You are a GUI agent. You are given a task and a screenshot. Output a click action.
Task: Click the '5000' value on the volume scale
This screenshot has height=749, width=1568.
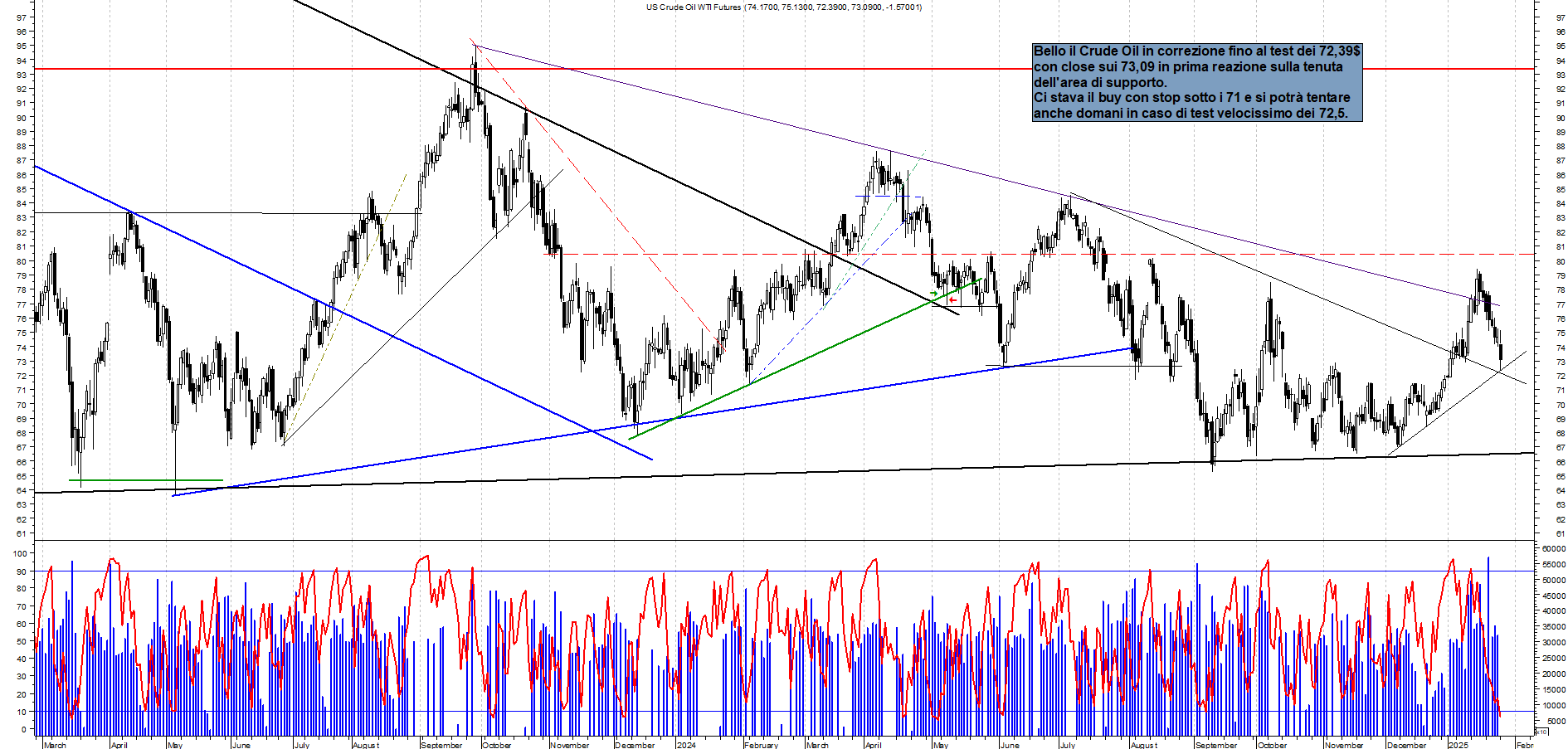[1556, 722]
